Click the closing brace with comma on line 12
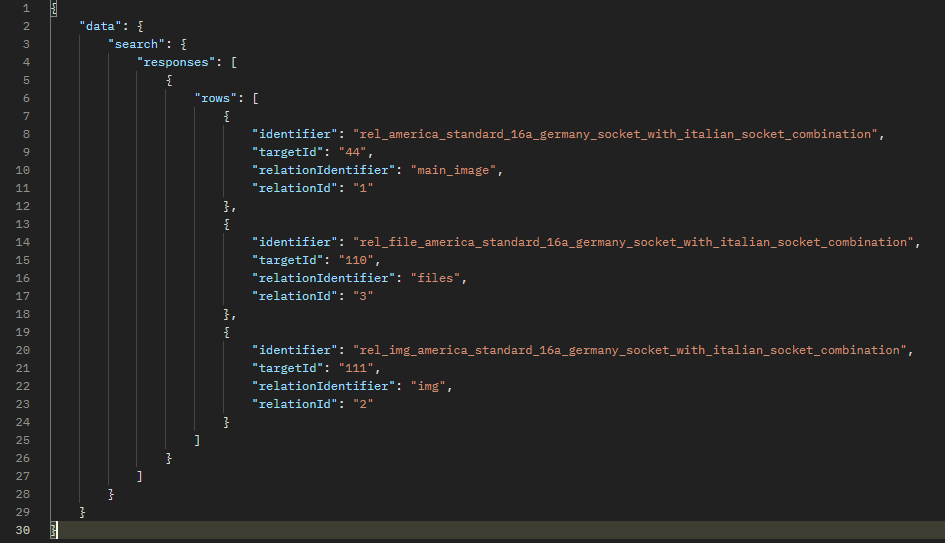The height and width of the screenshot is (543, 945). pos(230,206)
